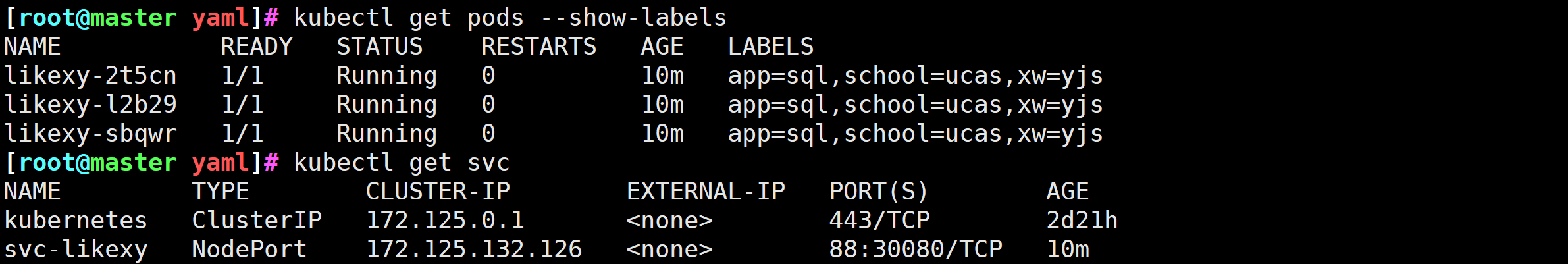Click the port mapping 88:30080/TCP
The image size is (1568, 264).
(916, 250)
